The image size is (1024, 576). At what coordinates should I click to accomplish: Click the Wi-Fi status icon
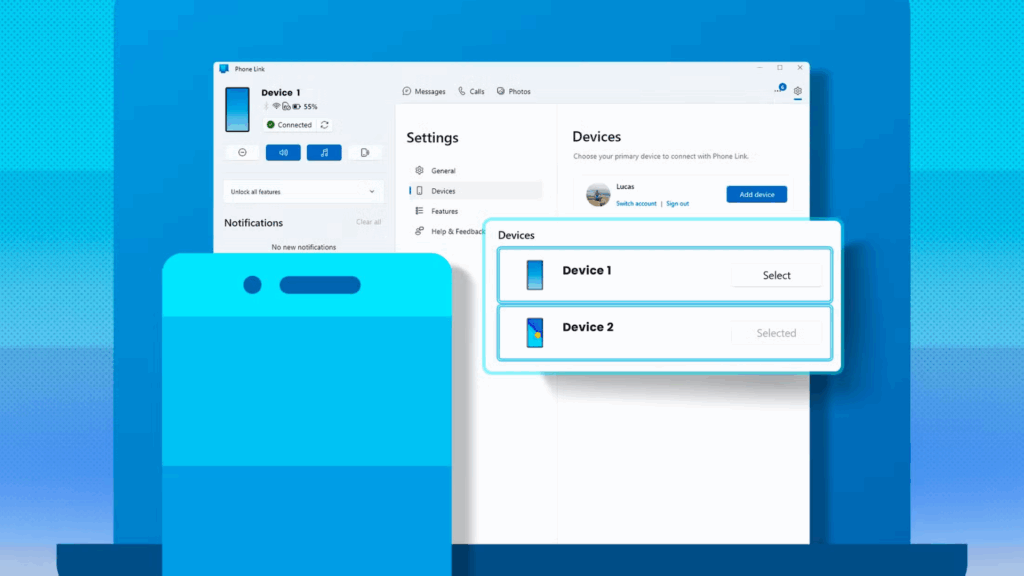point(276,106)
